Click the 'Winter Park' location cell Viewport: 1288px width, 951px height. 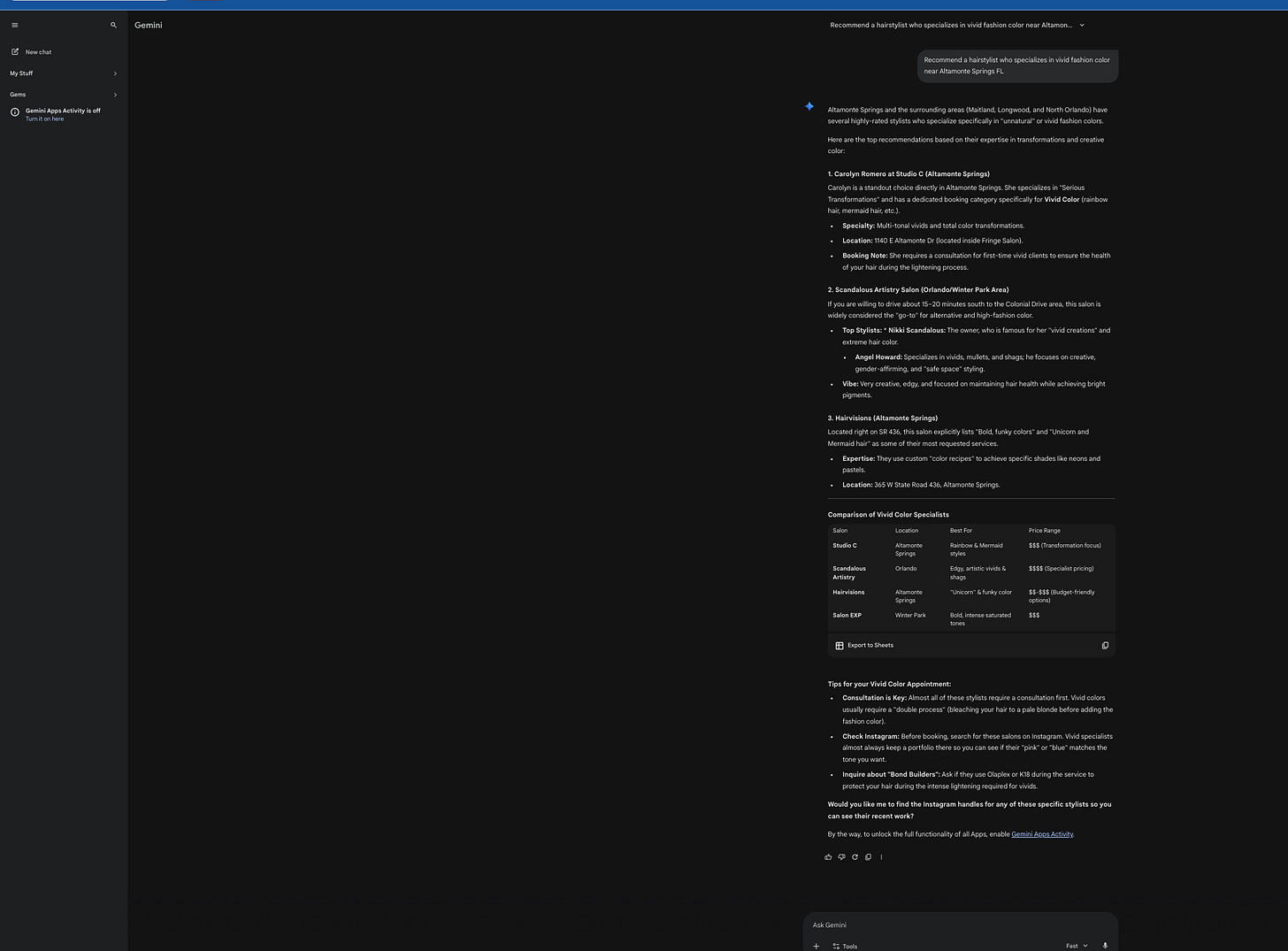(910, 616)
